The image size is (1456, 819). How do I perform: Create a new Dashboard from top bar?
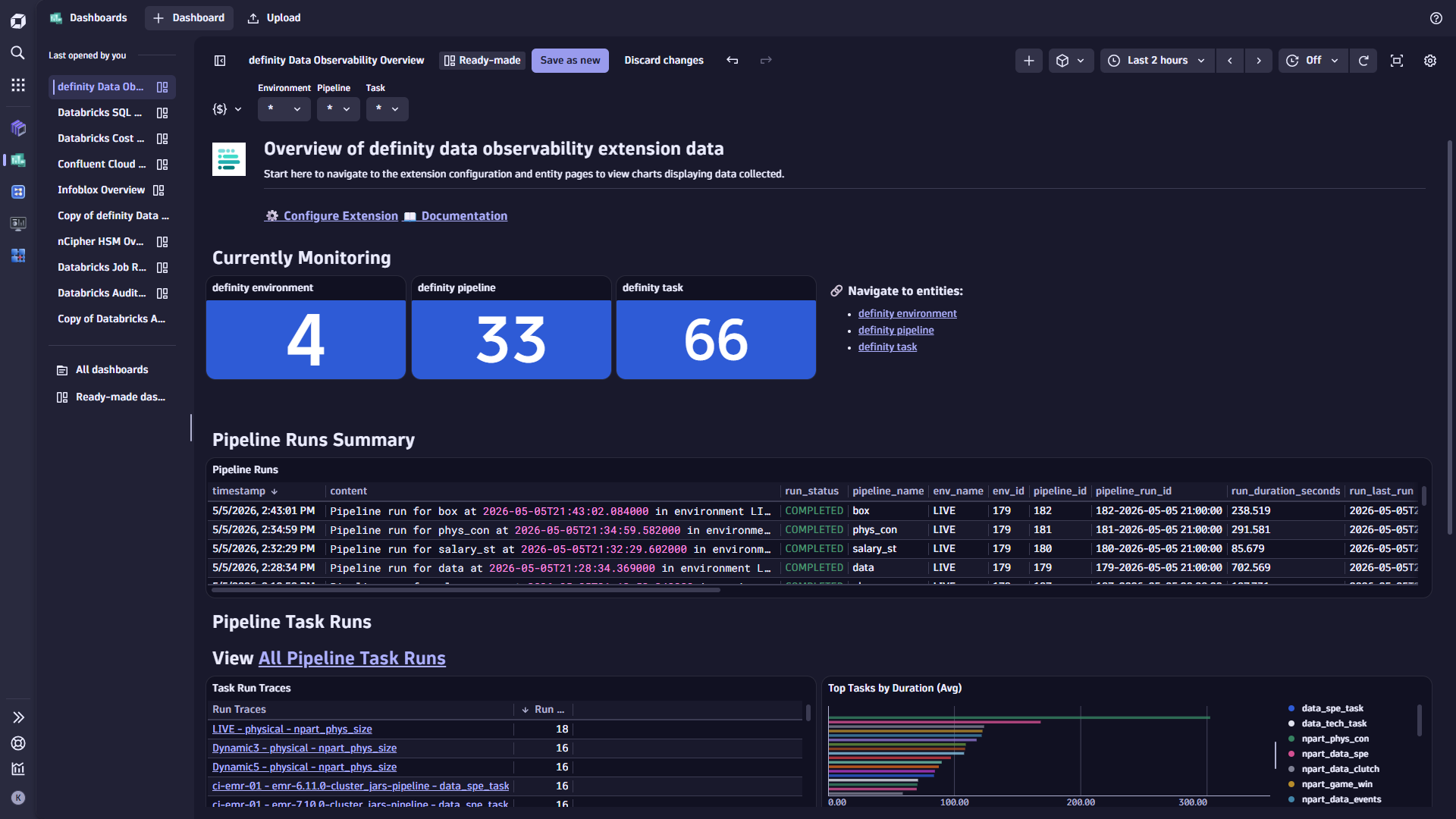point(189,17)
